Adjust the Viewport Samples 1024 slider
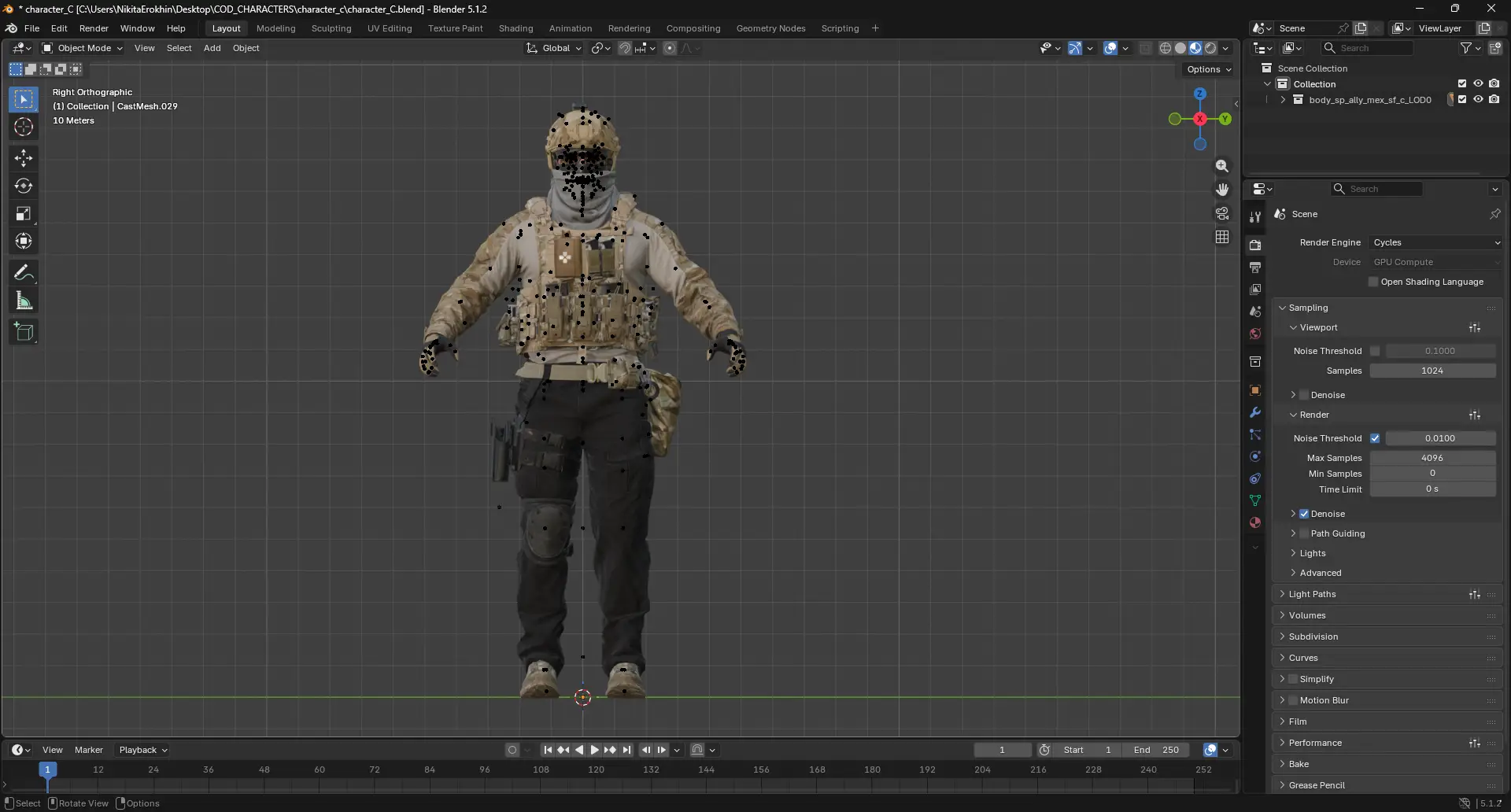 point(1432,371)
